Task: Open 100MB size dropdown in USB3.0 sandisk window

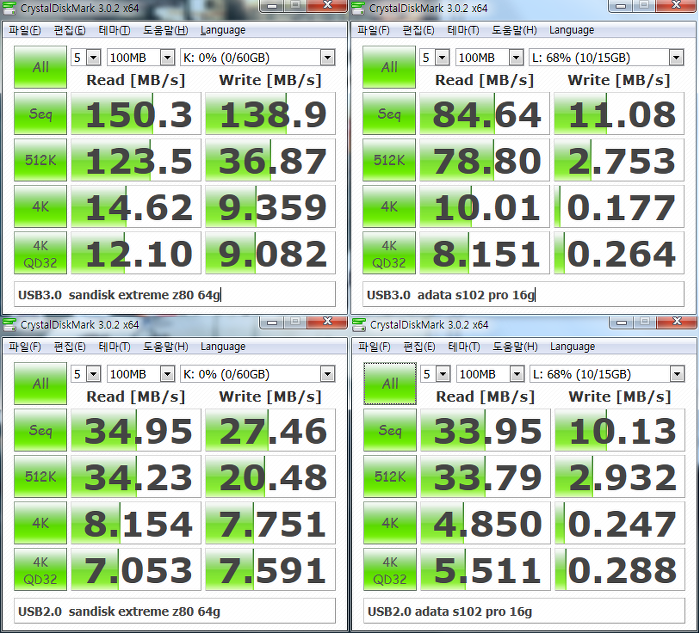Action: tap(167, 58)
